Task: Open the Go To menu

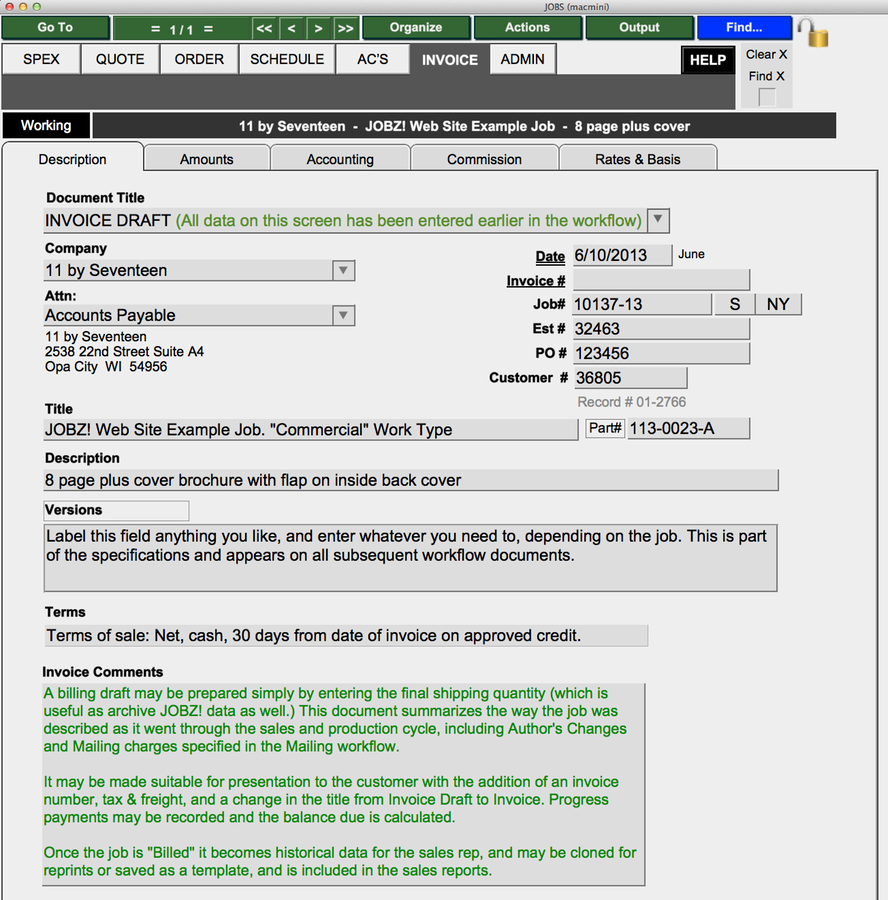Action: point(55,28)
